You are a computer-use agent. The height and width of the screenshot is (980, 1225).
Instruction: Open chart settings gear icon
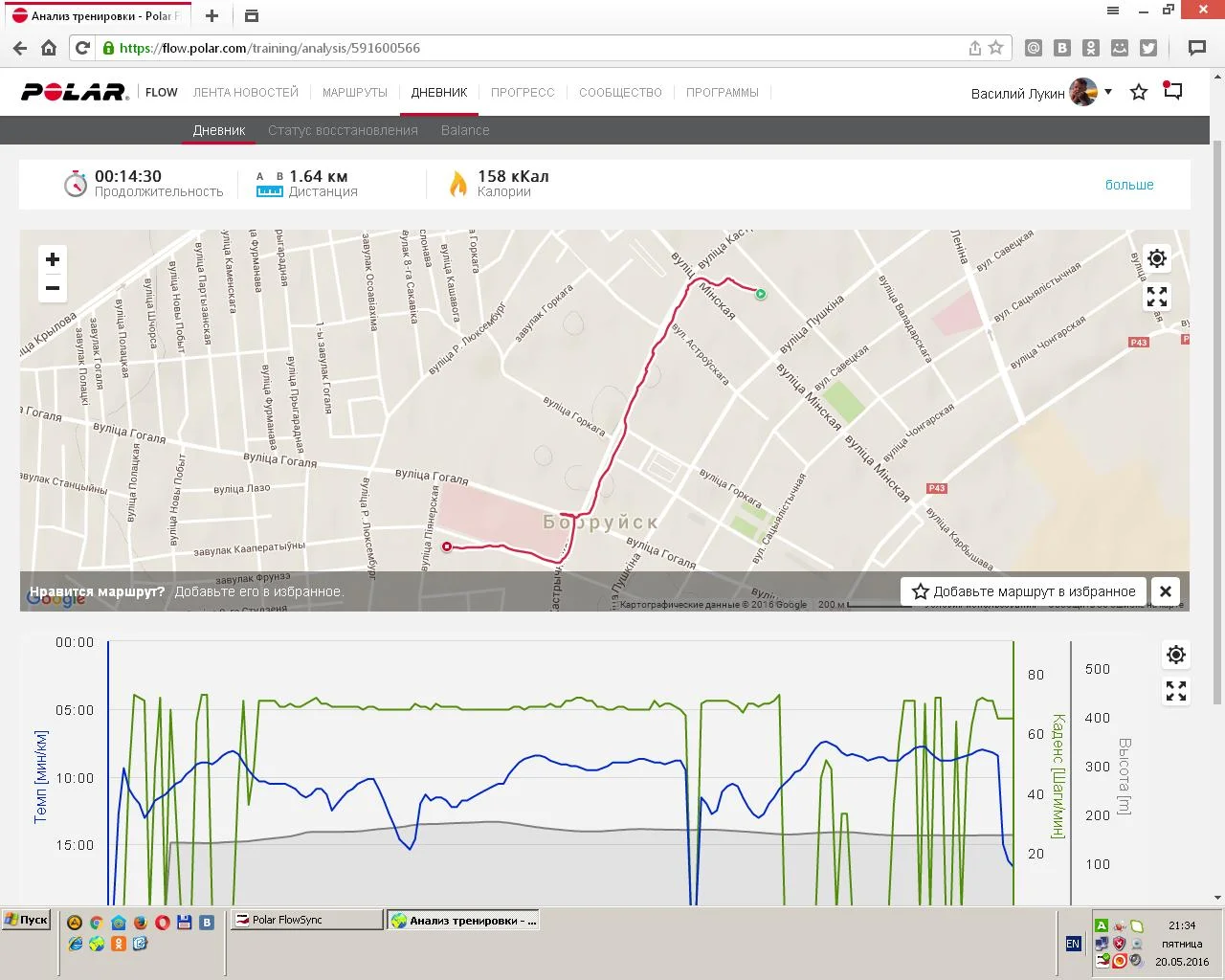[x=1176, y=655]
